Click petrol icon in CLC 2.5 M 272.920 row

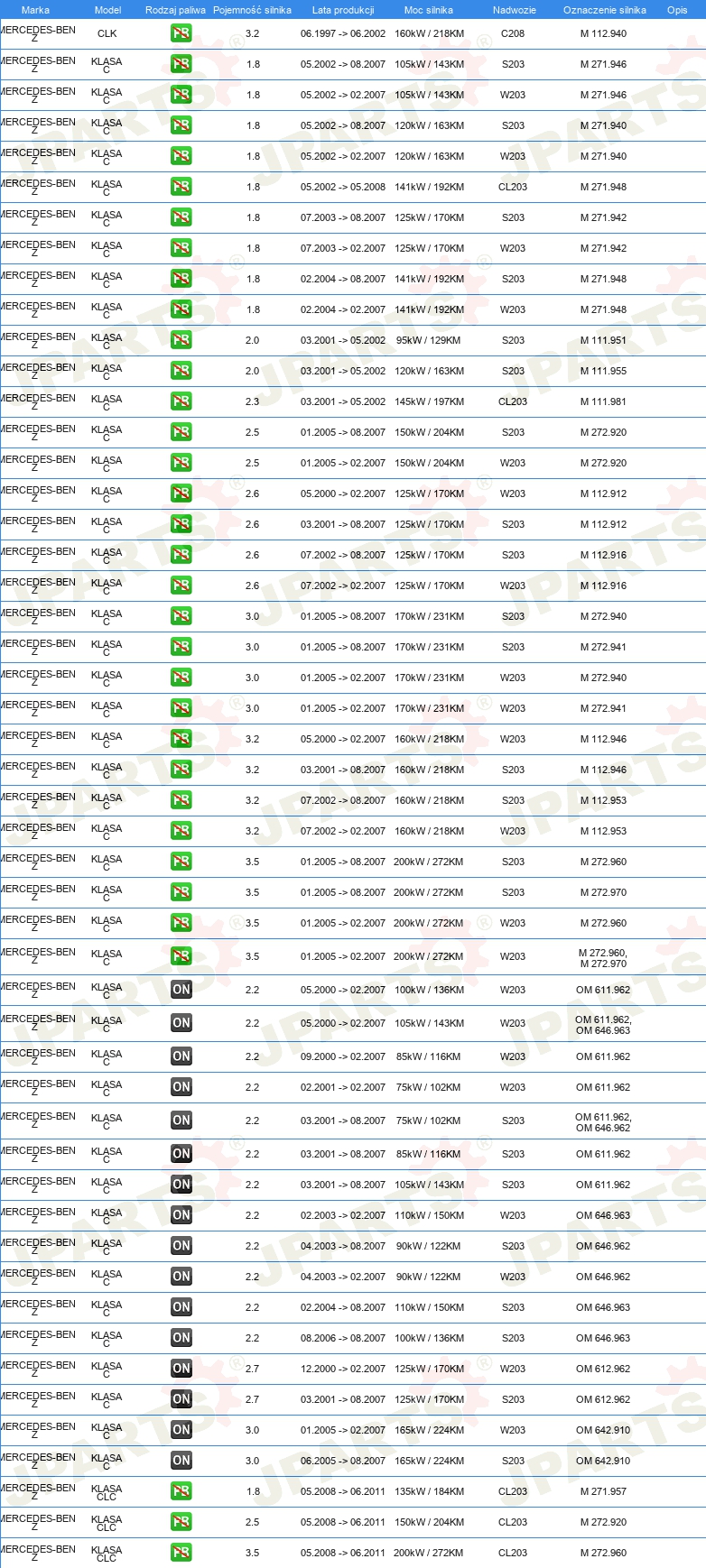pos(181,1522)
